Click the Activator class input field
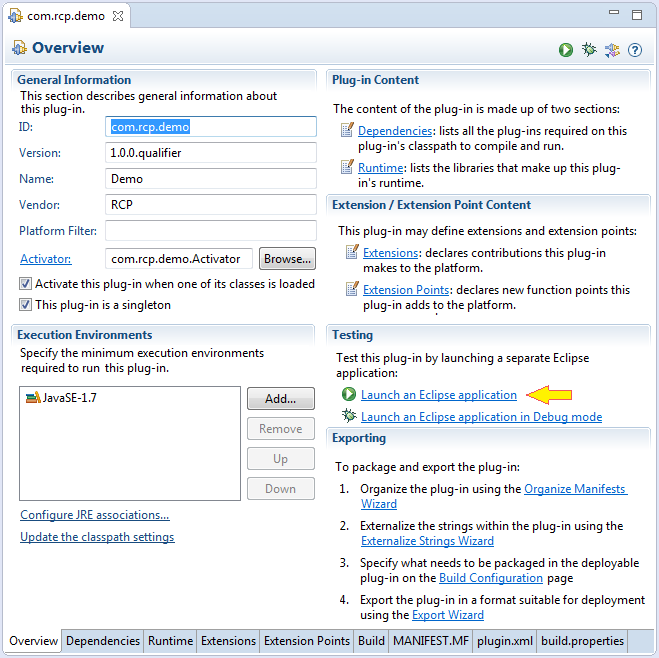The image size is (659, 658). coord(179,258)
